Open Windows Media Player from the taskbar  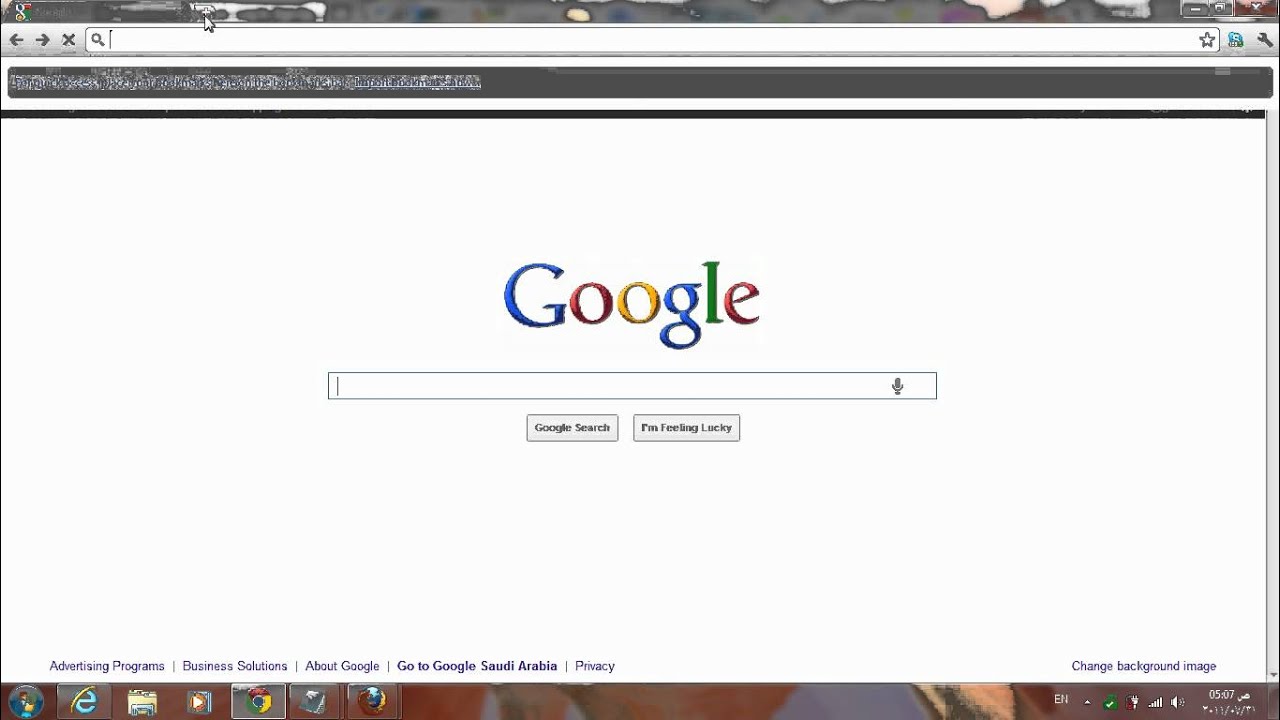(x=199, y=702)
